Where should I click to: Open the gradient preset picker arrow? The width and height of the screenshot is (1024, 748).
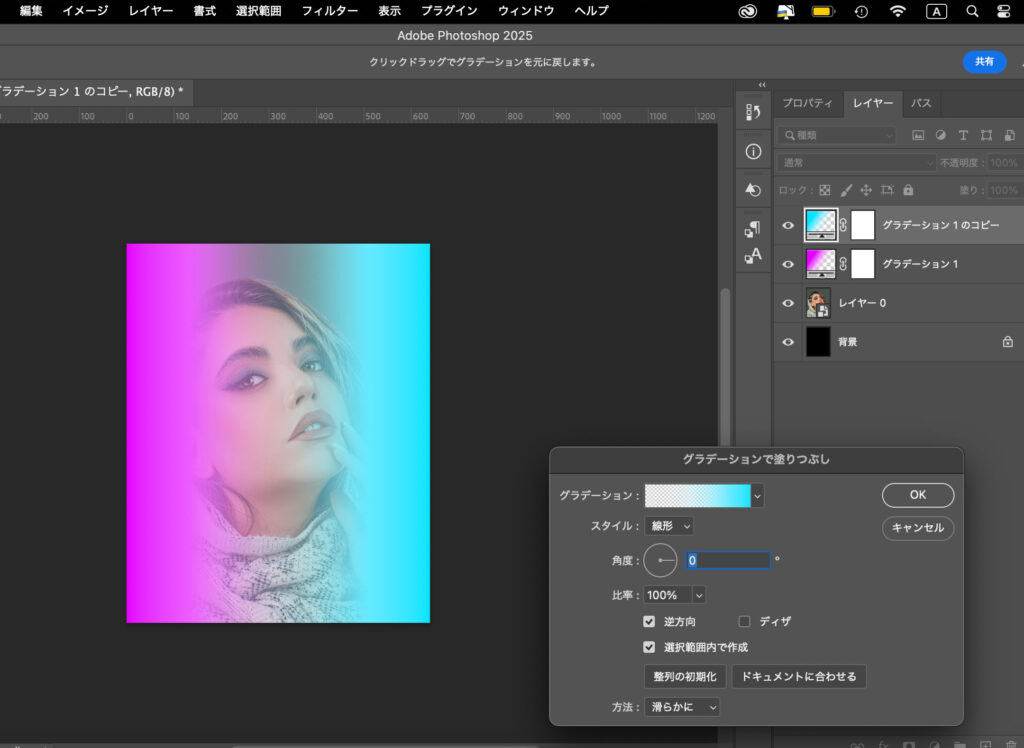[757, 495]
